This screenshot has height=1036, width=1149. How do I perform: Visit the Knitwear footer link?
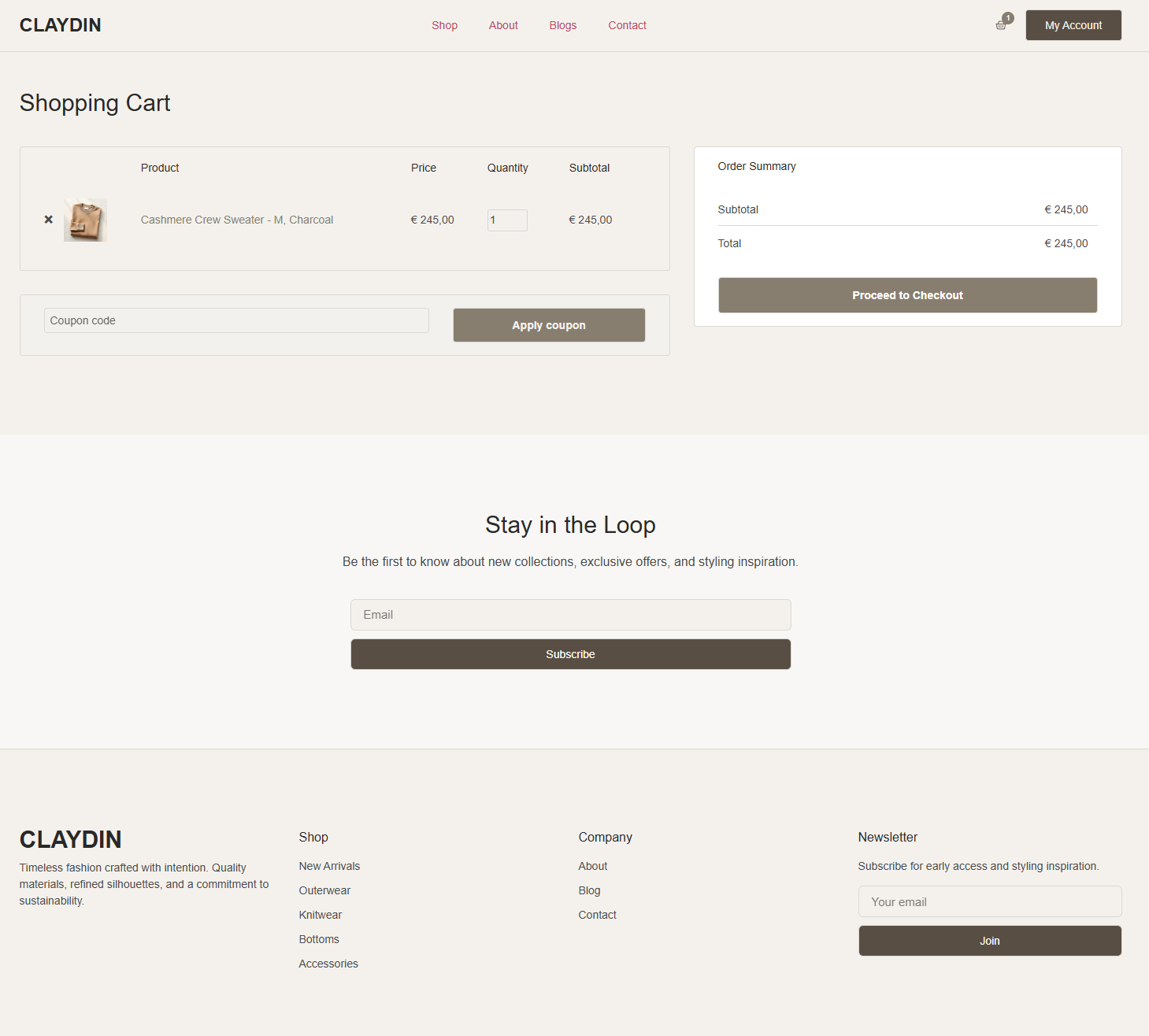pos(321,915)
